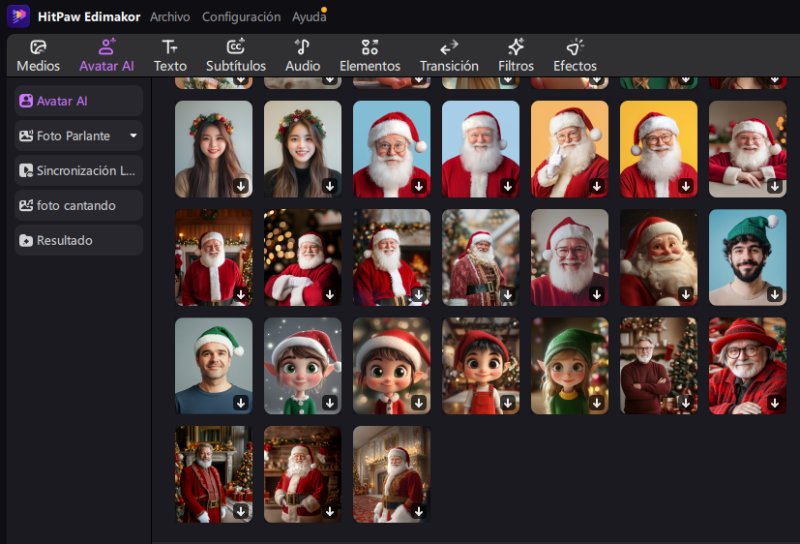Open Sincronización L... in the sidebar

tap(79, 170)
